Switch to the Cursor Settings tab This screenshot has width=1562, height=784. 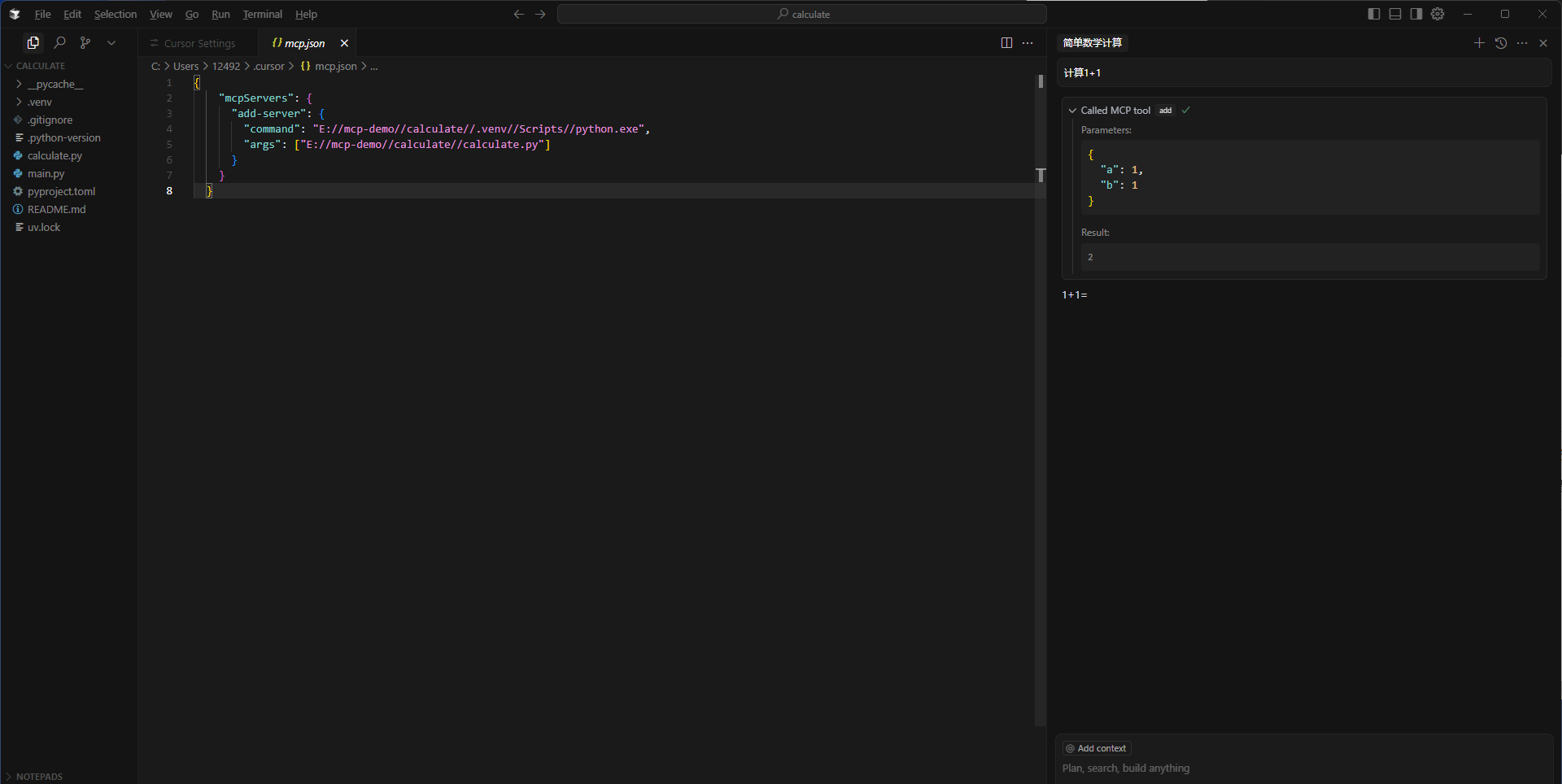click(199, 43)
